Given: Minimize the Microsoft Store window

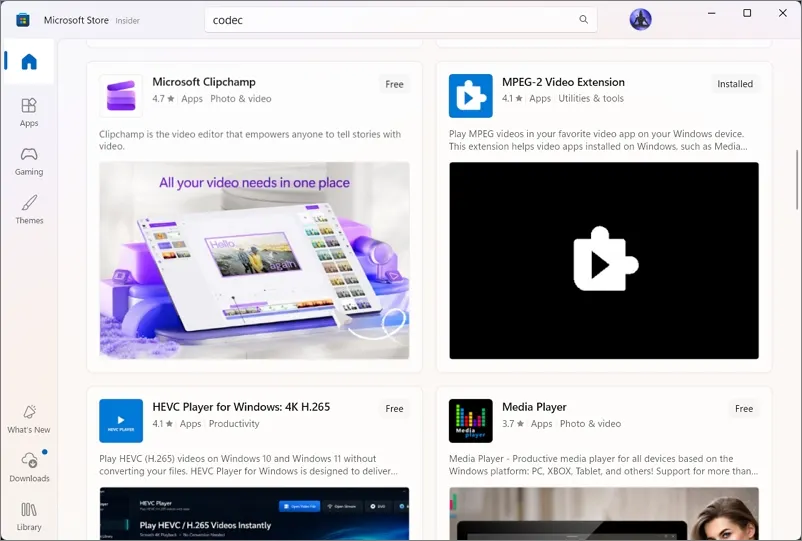Looking at the screenshot, I should point(711,13).
